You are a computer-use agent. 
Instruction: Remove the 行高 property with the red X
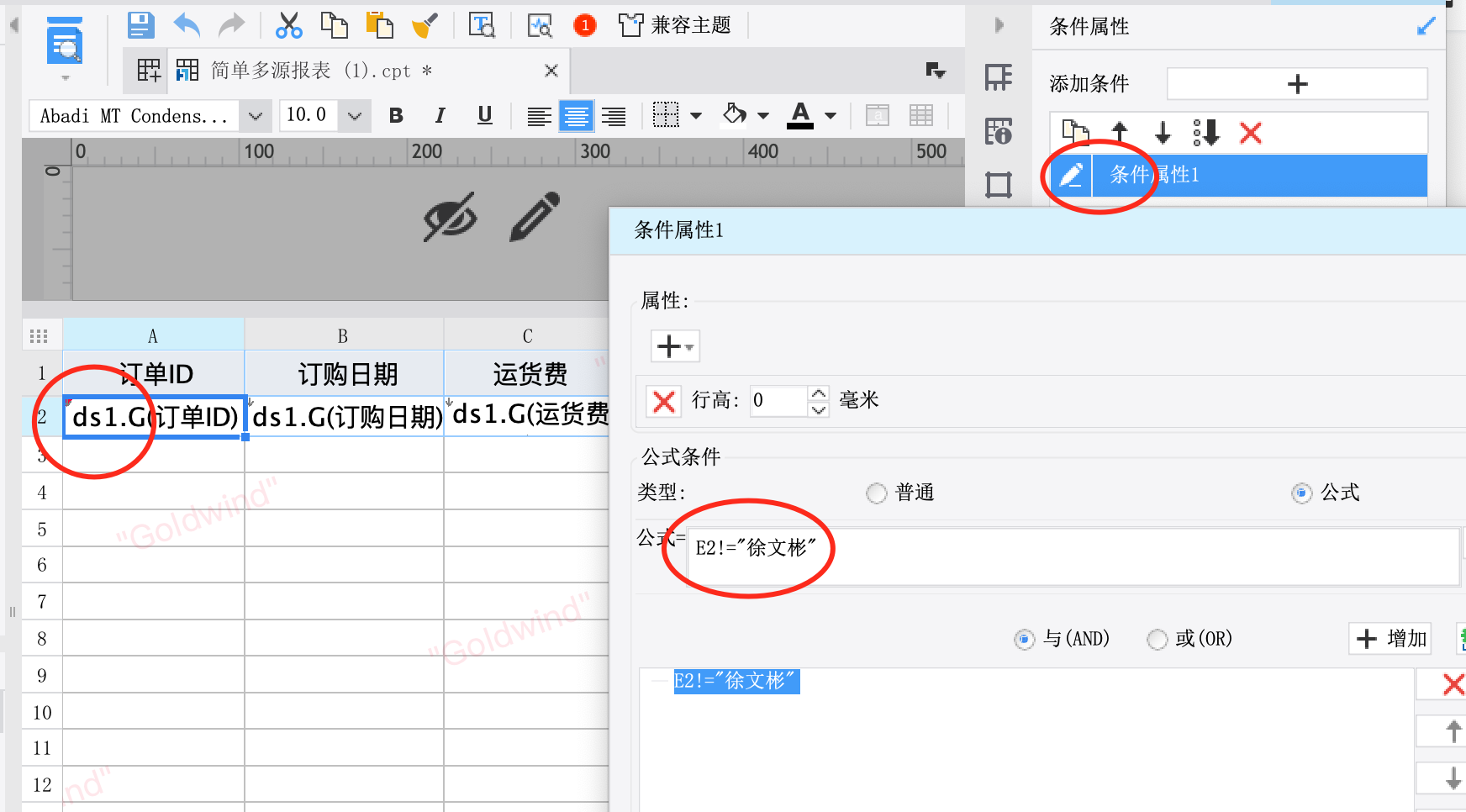[x=664, y=401]
